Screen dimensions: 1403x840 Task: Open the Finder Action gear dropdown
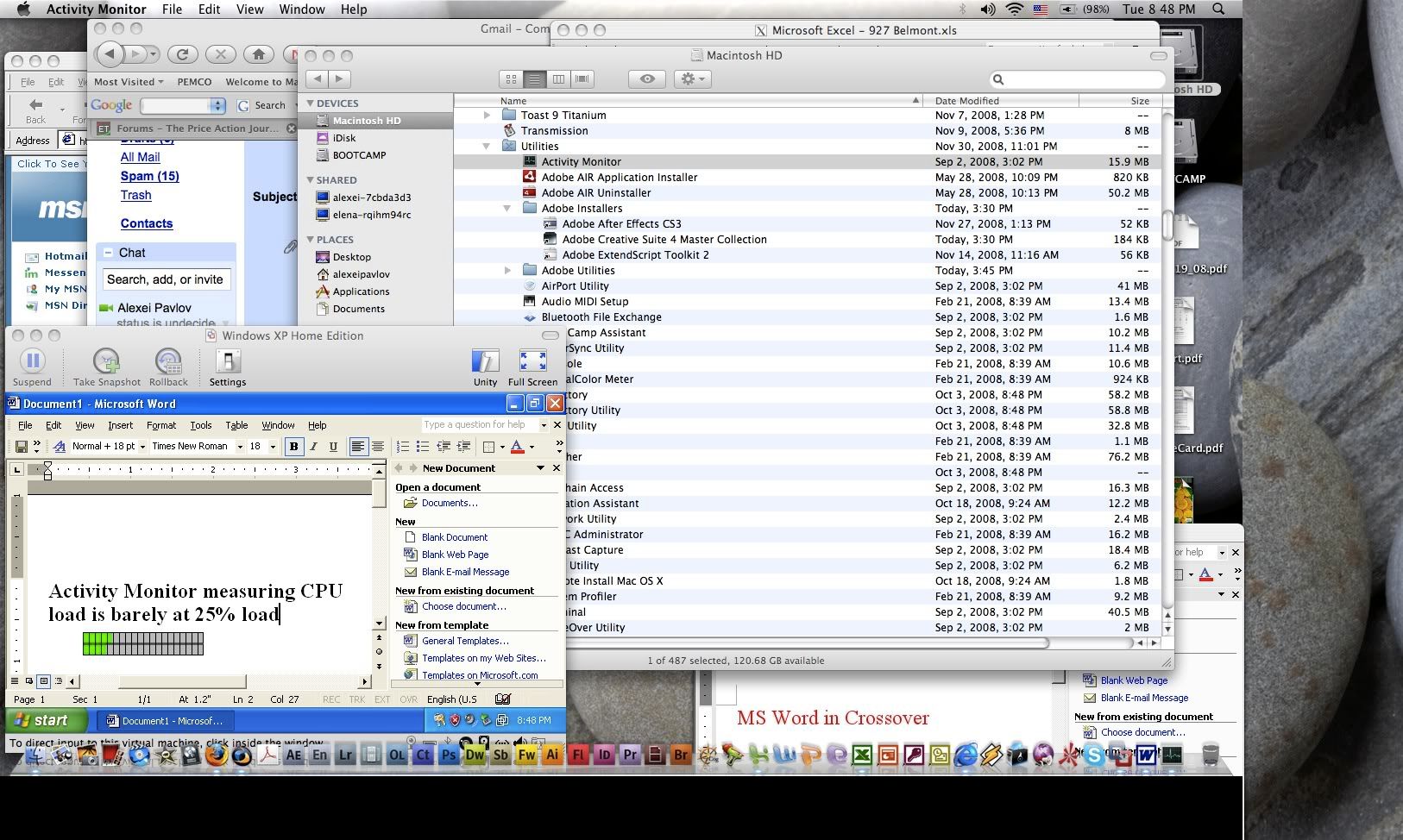click(693, 78)
